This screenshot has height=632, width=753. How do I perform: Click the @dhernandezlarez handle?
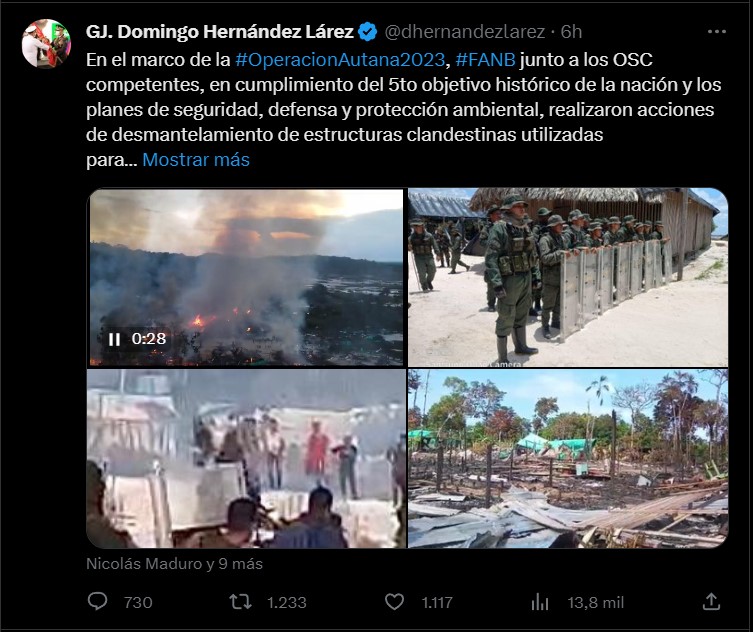[x=464, y=32]
